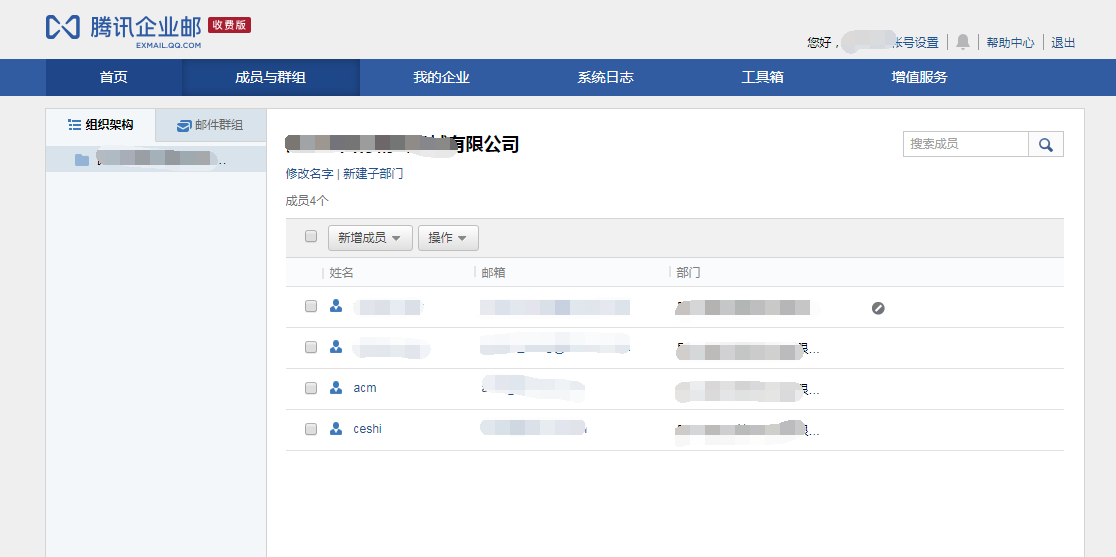Check the checkbox for member ceshi
1116x557 pixels.
(x=311, y=429)
